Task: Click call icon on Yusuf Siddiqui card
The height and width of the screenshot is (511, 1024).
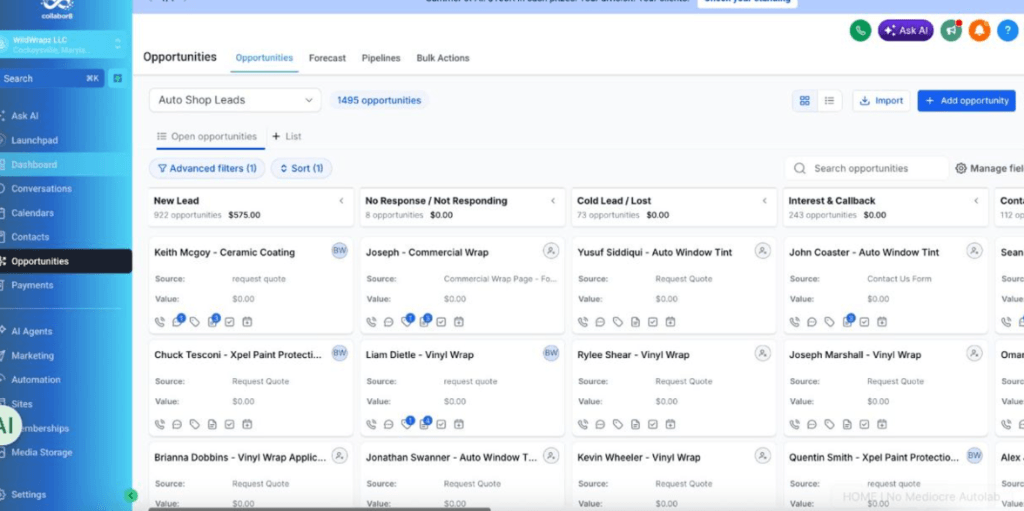Action: coord(583,321)
